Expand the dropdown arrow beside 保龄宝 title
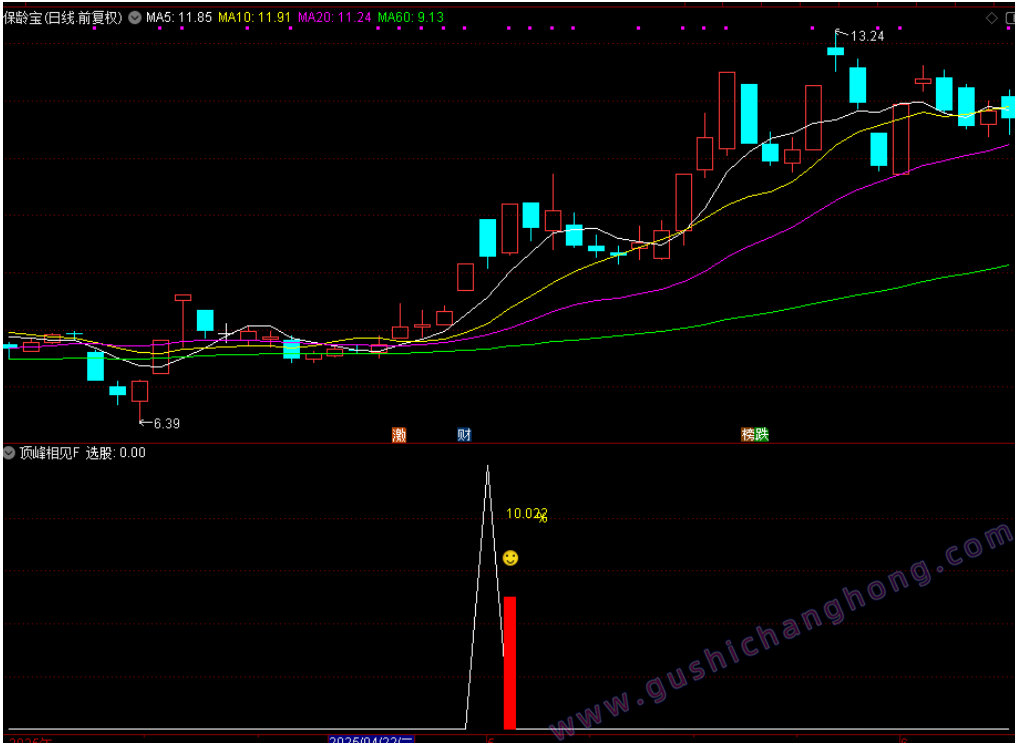 pyautogui.click(x=135, y=17)
